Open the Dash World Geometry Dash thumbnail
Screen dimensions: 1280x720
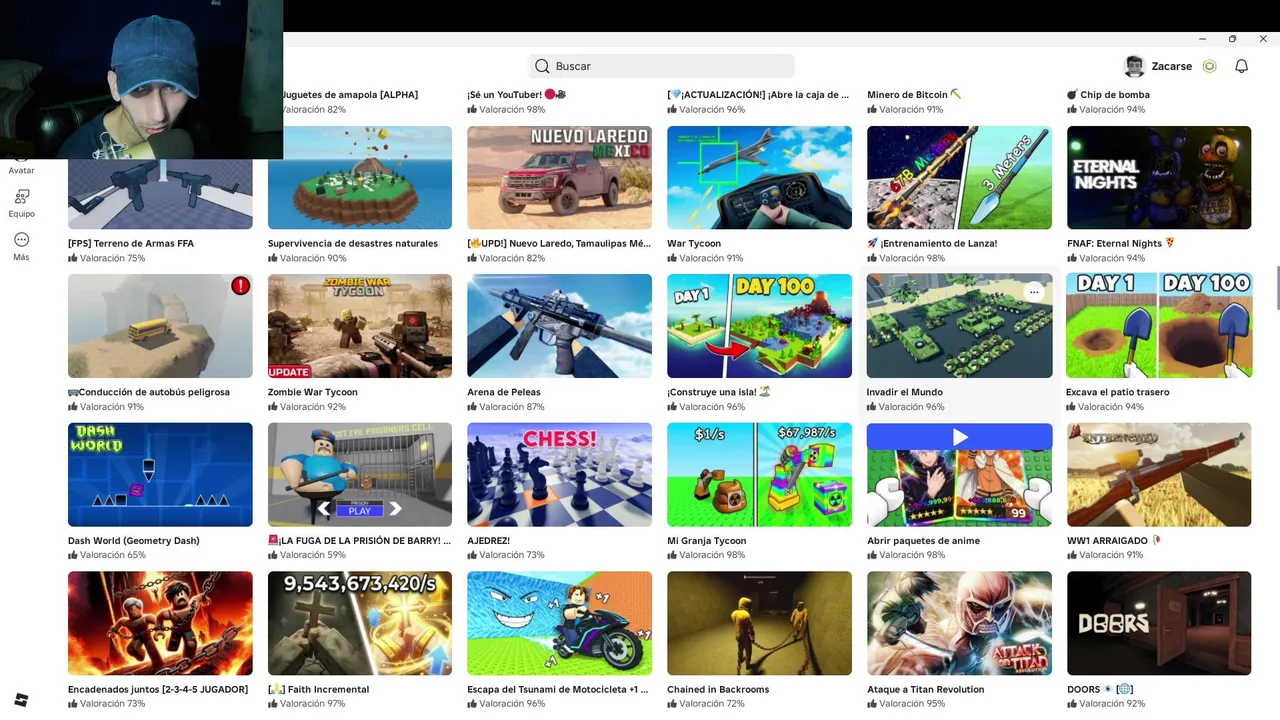click(x=160, y=475)
